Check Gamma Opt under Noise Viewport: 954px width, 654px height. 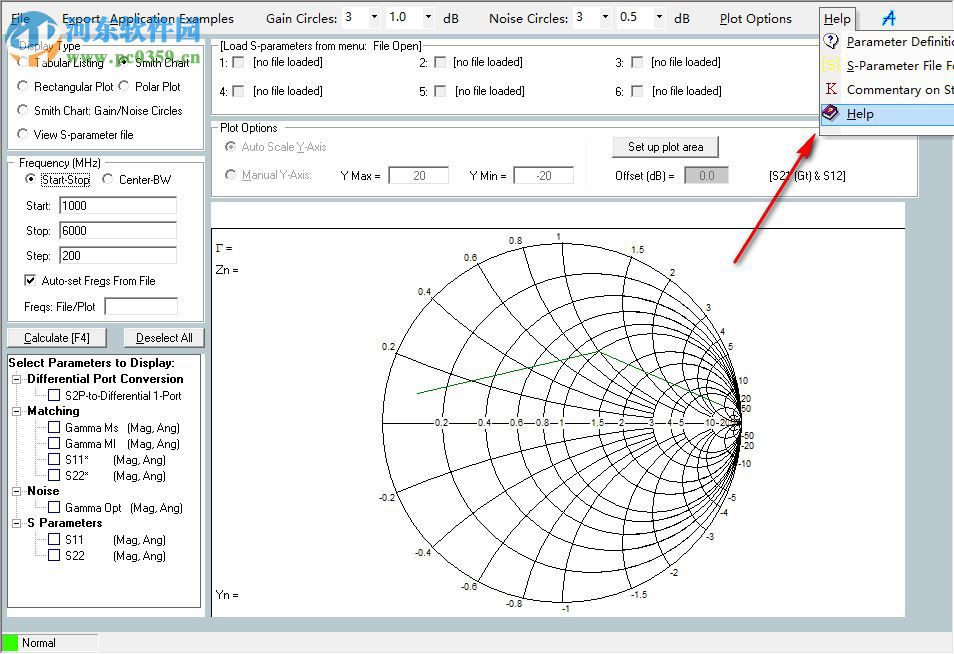coord(54,507)
